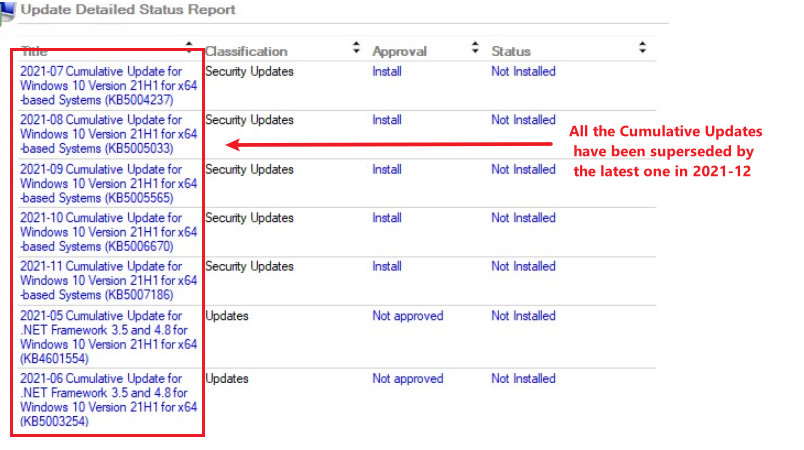Click the Install approval for KB5007186

pyautogui.click(x=387, y=266)
